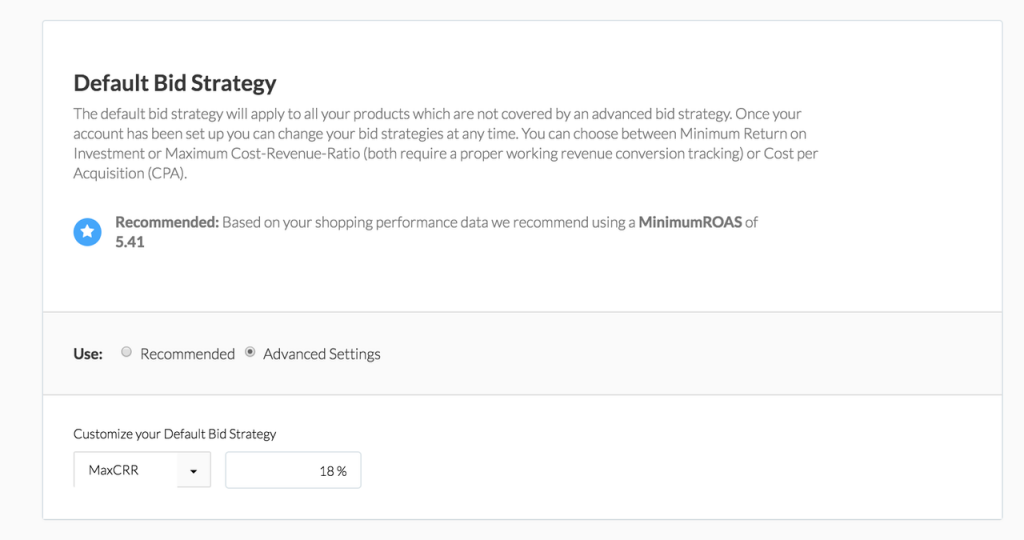This screenshot has width=1024, height=540.
Task: Click the blue star recommendation icon
Action: click(87, 232)
